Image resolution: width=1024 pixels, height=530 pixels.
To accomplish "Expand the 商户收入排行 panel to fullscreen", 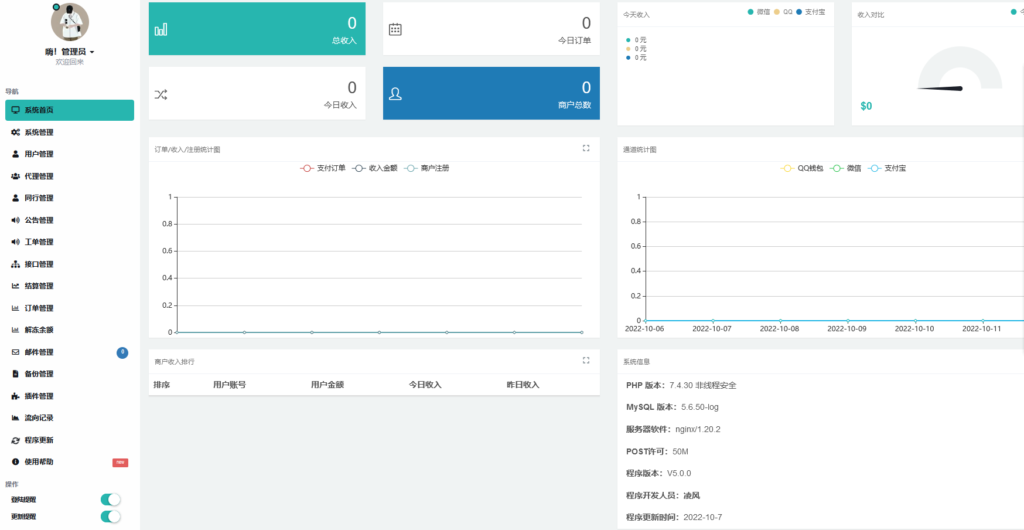I will pos(586,360).
